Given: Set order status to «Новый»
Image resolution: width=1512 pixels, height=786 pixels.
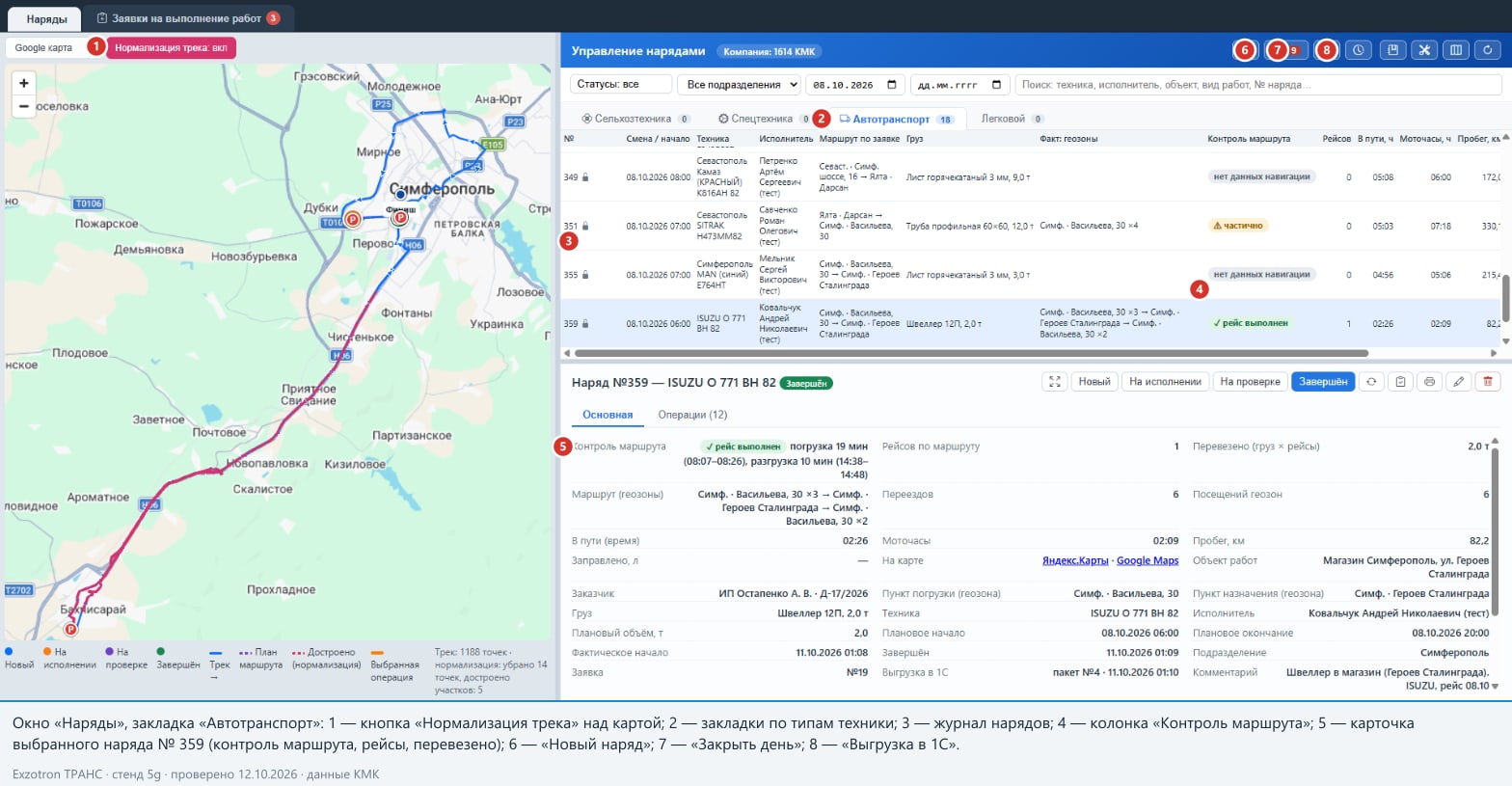Looking at the screenshot, I should tap(1094, 382).
